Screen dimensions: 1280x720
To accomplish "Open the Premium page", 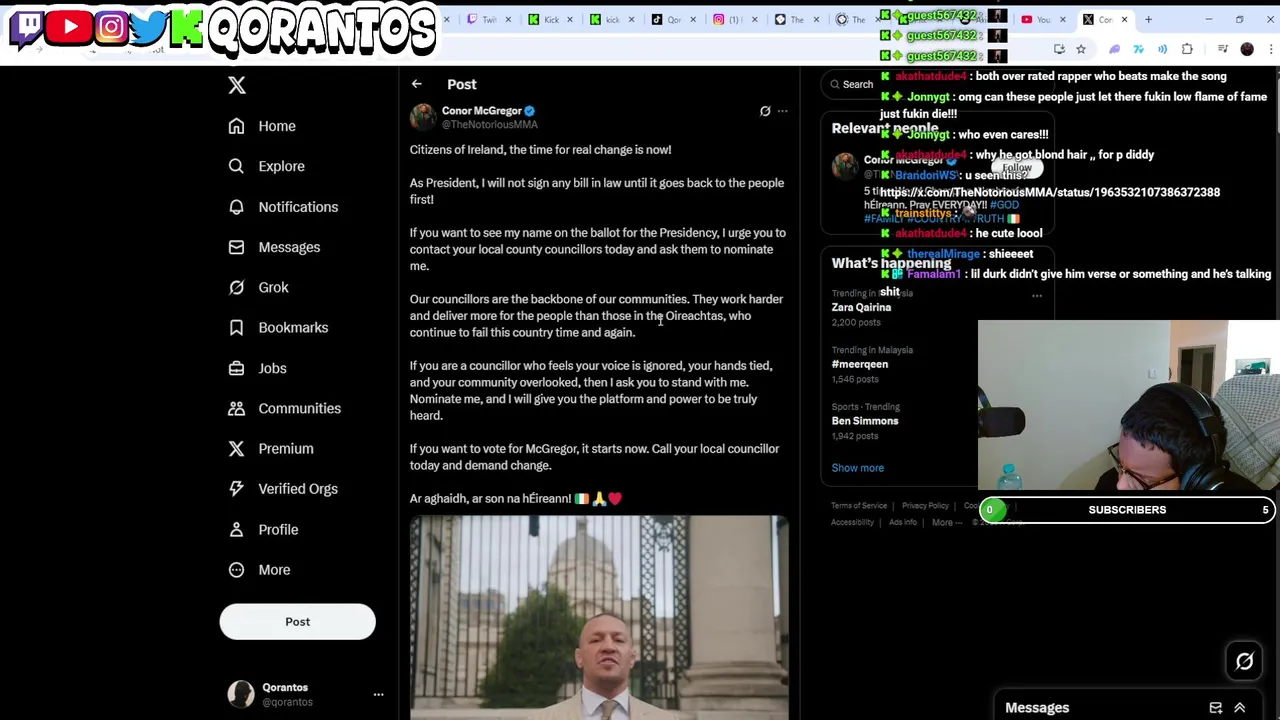I will point(270,448).
